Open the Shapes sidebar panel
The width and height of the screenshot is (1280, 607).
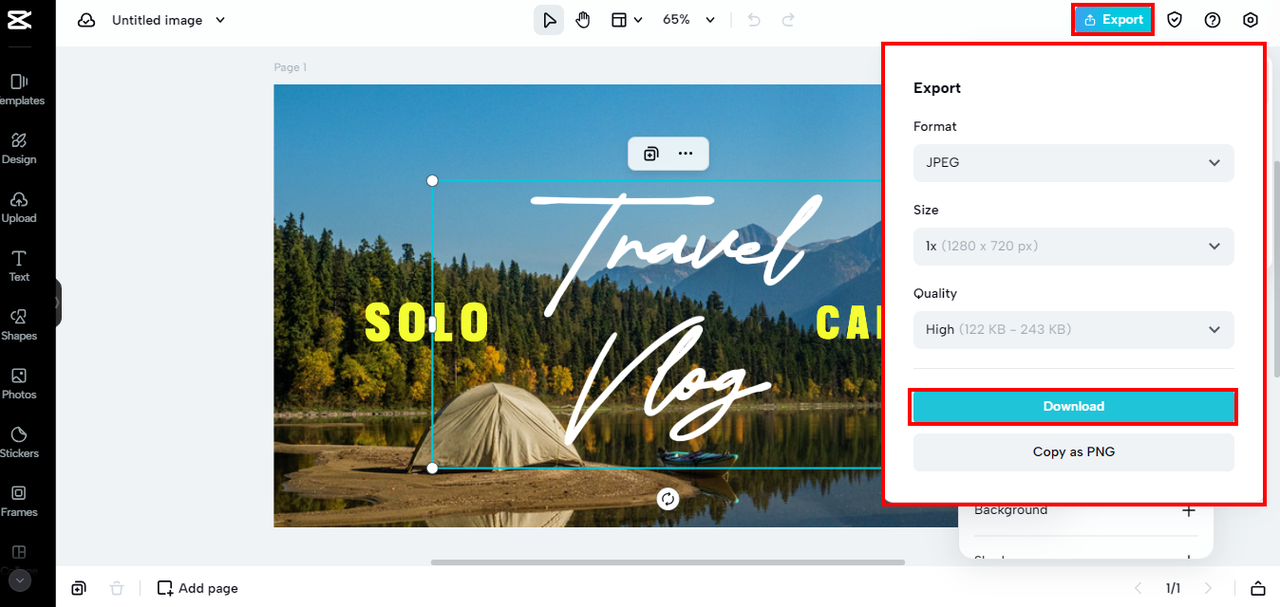[x=19, y=325]
